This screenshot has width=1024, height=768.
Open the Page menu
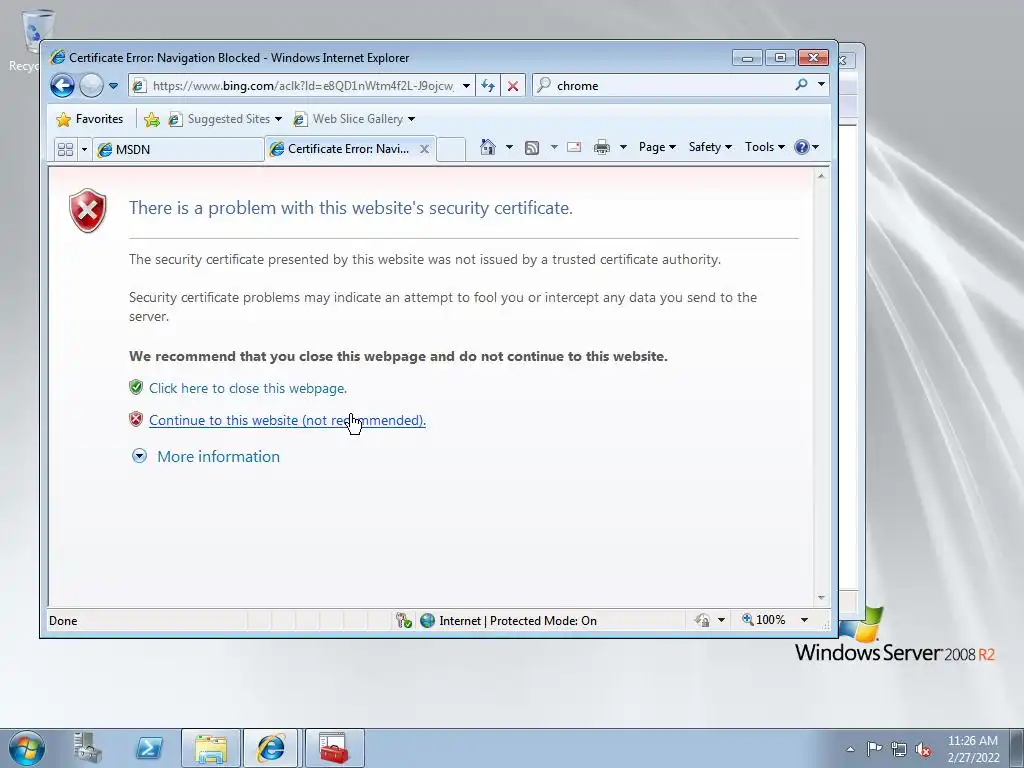tap(657, 147)
